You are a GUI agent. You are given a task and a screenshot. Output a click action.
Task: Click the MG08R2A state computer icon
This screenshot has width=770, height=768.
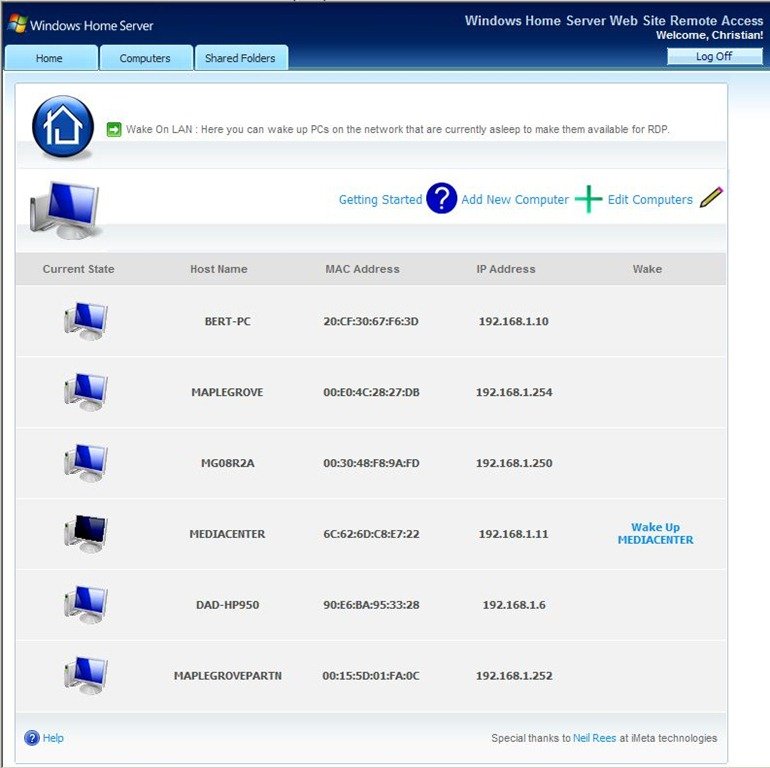coord(86,463)
